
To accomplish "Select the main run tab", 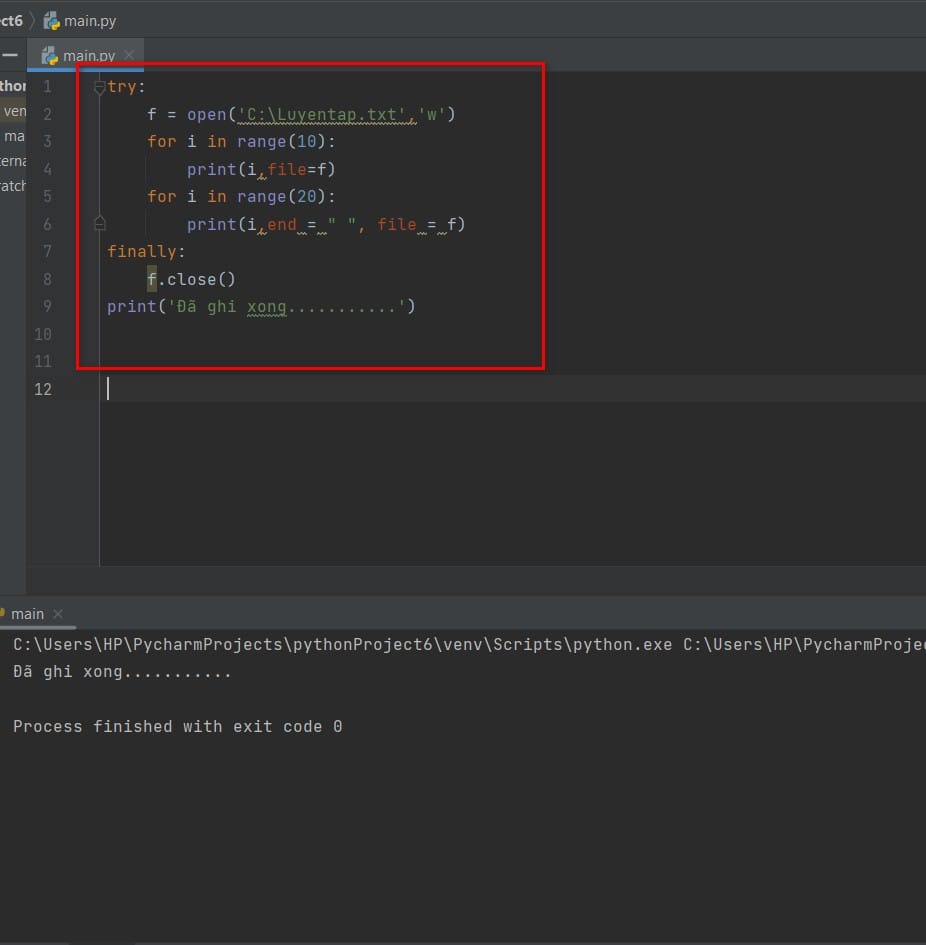I will coord(27,614).
